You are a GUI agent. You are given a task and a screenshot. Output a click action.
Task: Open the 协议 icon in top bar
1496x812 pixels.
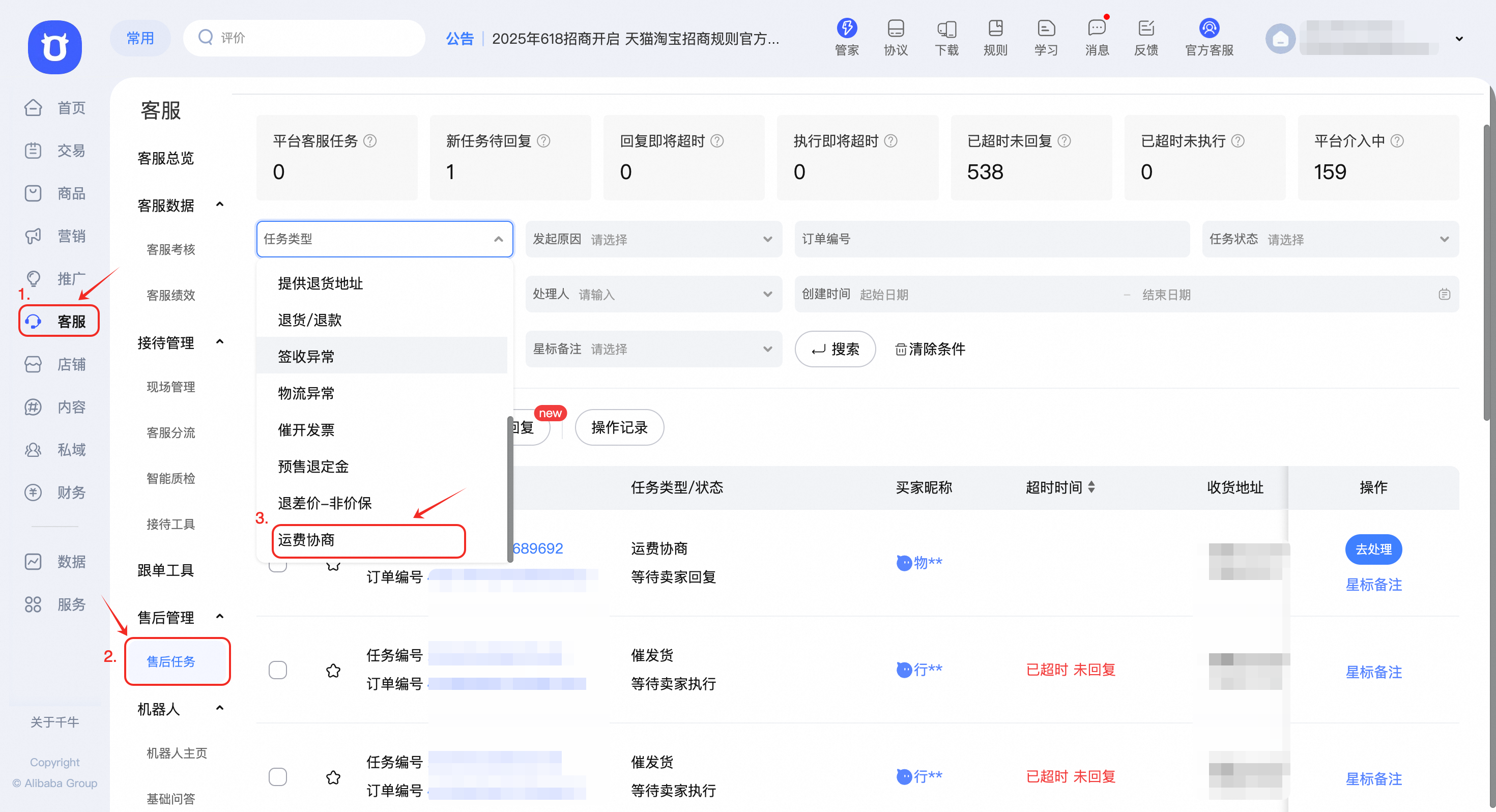point(896,28)
